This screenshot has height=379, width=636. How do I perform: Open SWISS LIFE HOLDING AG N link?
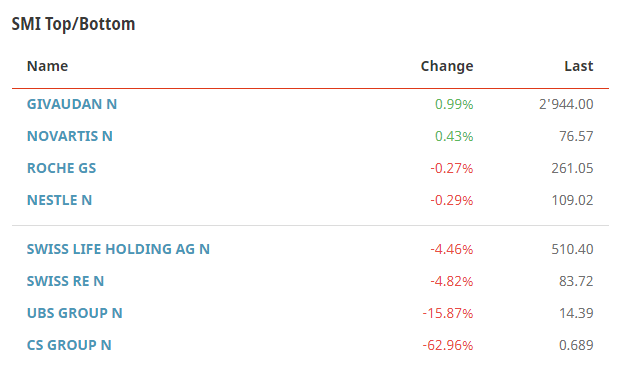pos(118,249)
